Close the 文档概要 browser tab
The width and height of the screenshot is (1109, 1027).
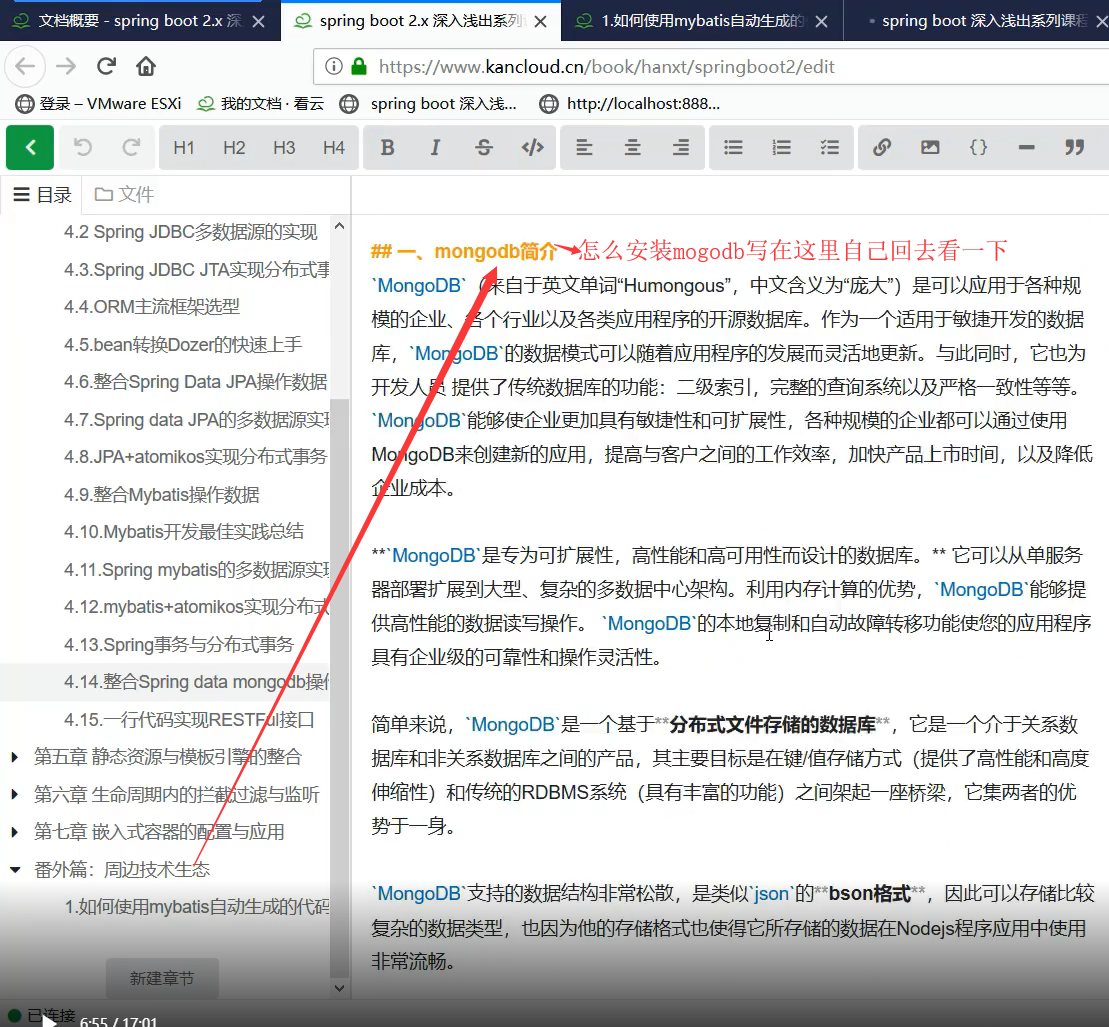(x=259, y=22)
